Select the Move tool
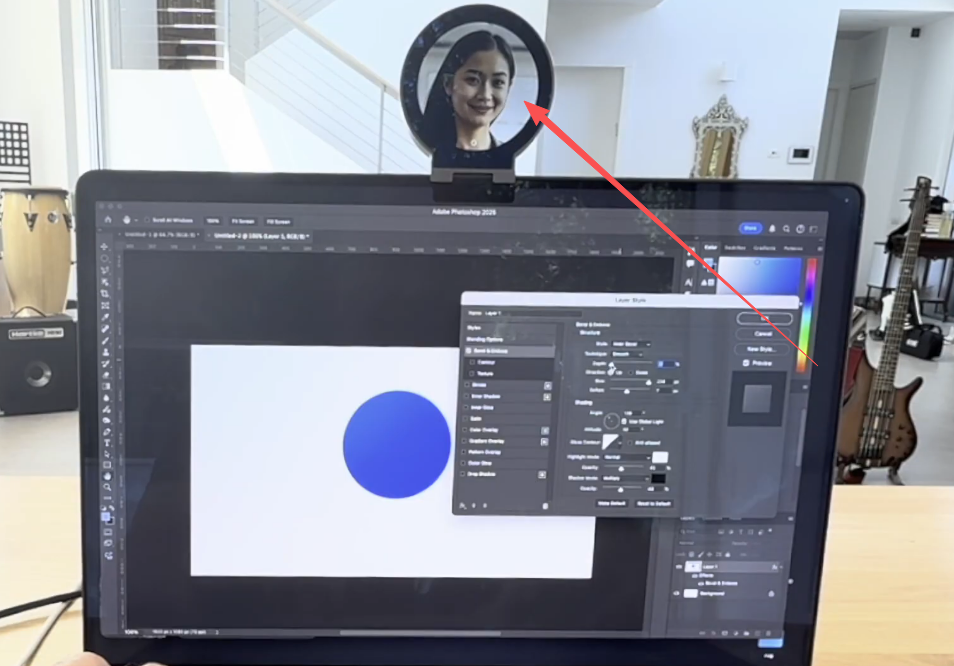This screenshot has width=954, height=666. click(105, 247)
